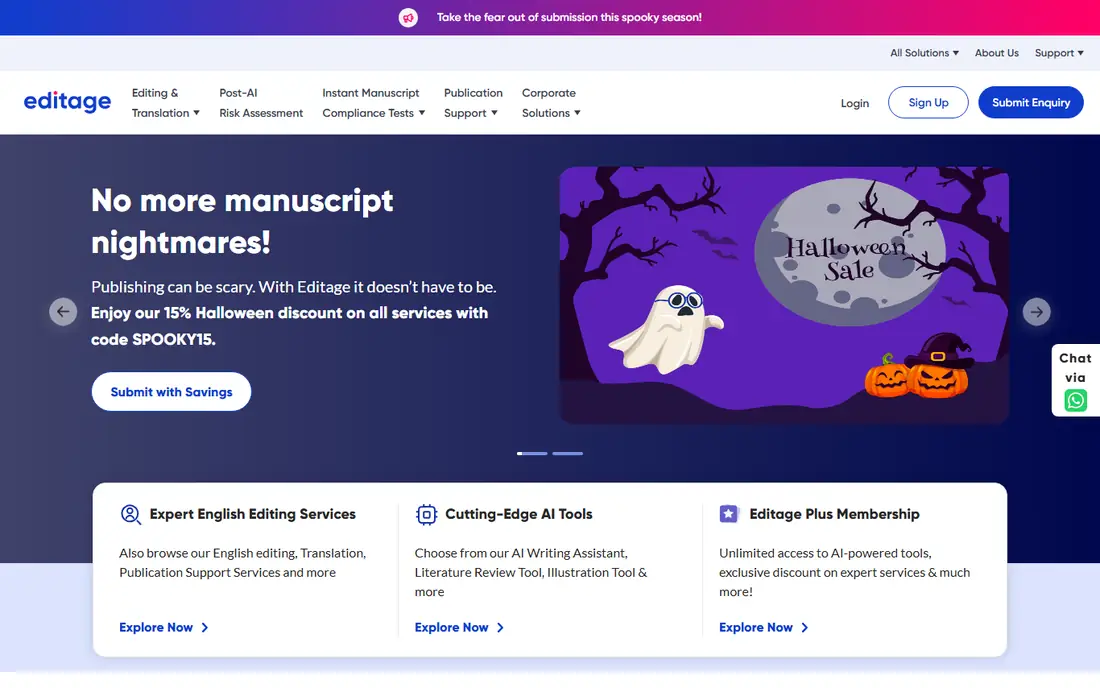The image size is (1100, 688).
Task: Click the Cutting-Edge AI Tools heading
Action: click(x=518, y=514)
